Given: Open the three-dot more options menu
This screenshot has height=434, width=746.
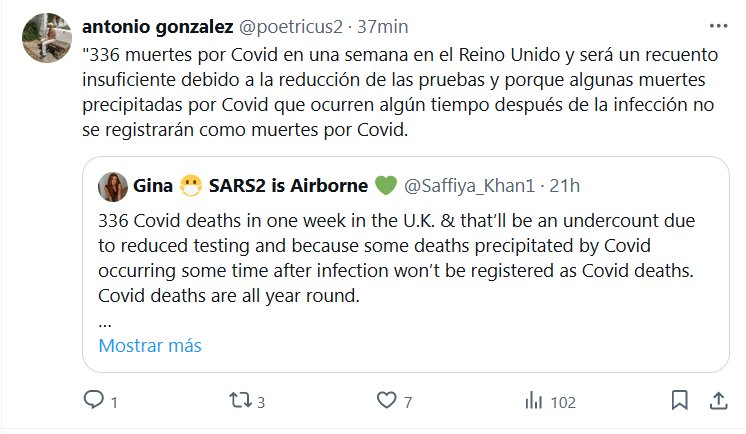Looking at the screenshot, I should pyautogui.click(x=718, y=26).
